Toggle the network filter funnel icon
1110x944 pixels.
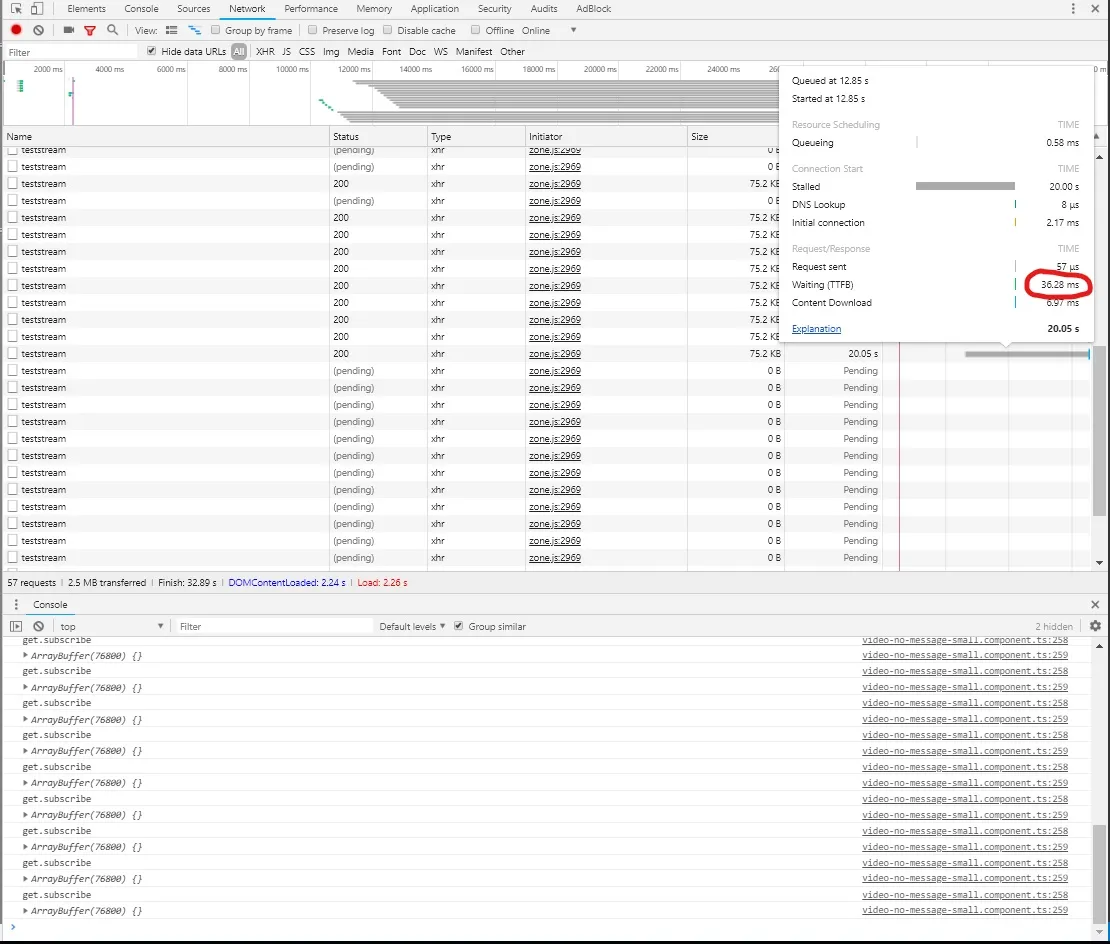(90, 30)
